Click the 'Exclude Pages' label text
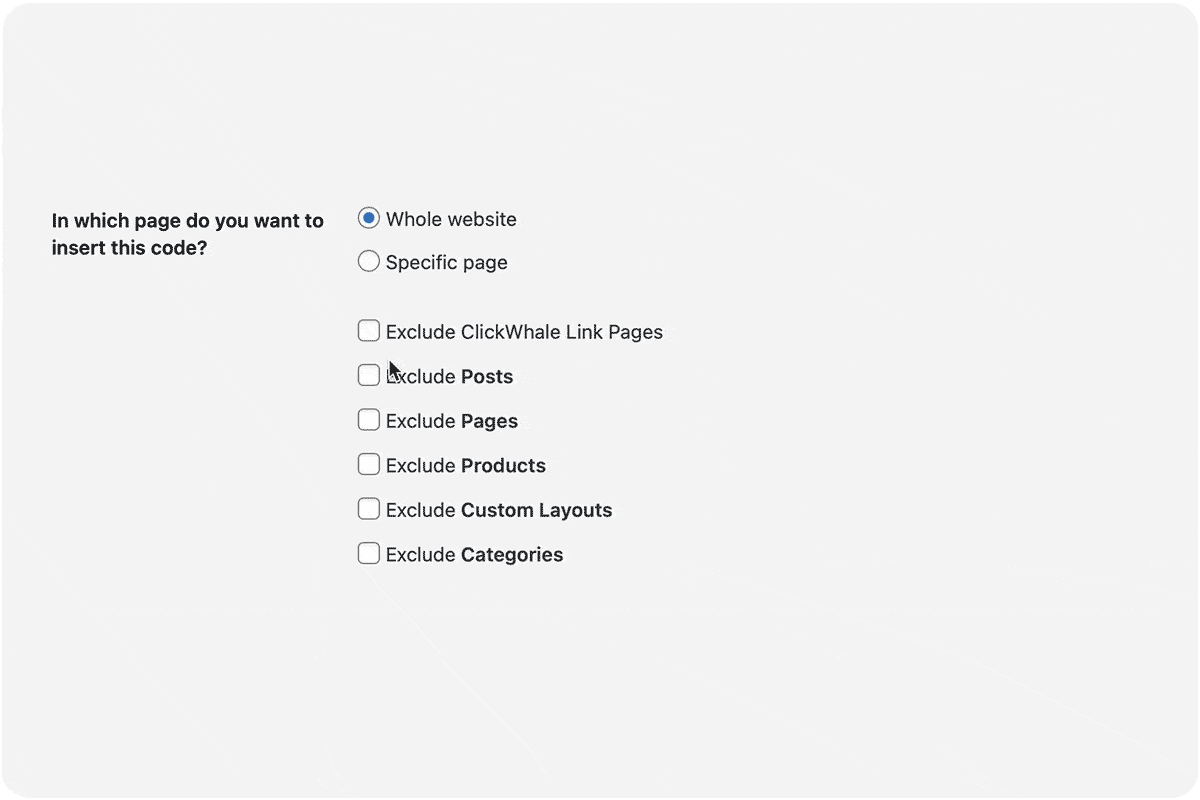The height and width of the screenshot is (800, 1200). click(x=452, y=421)
